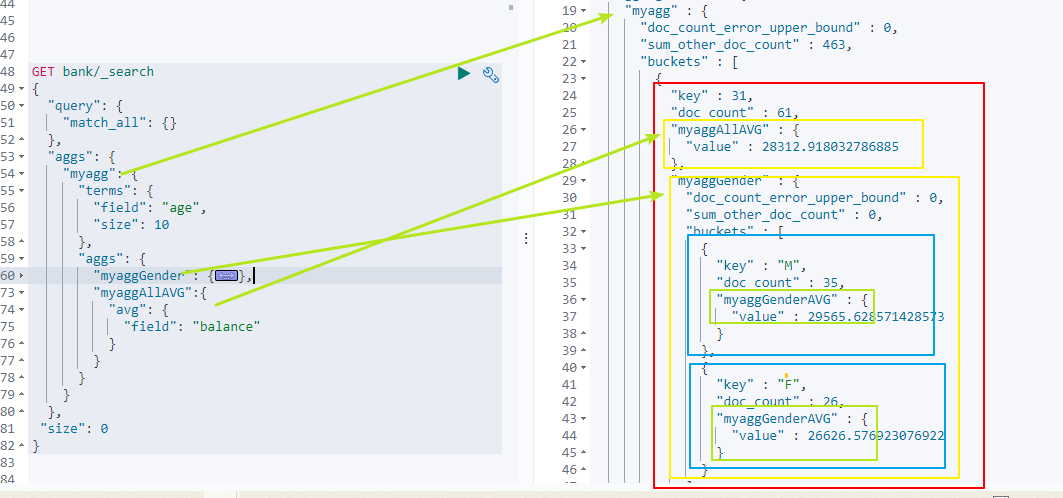Viewport: 1063px width, 498px height.
Task: Click line number 27 in the response gutter
Action: click(x=569, y=146)
